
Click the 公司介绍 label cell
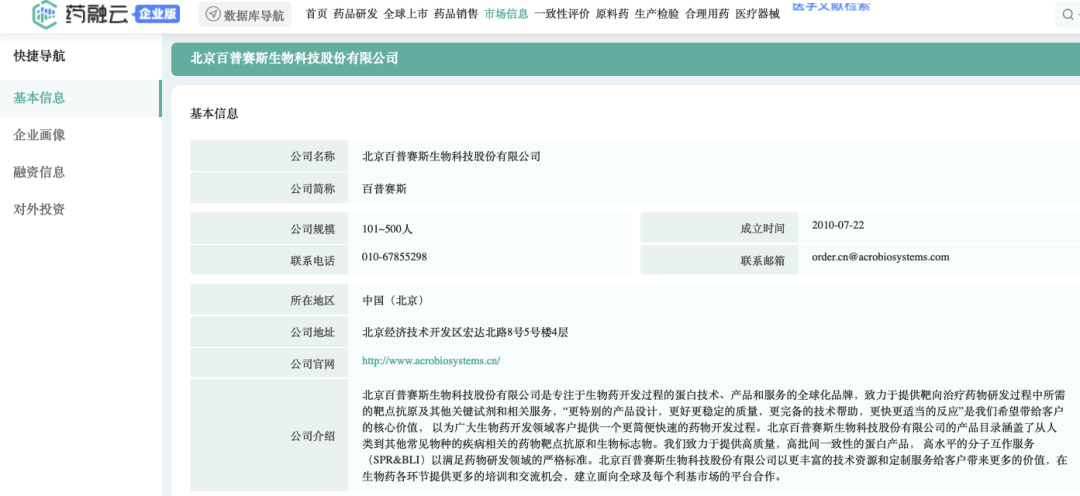pos(269,435)
